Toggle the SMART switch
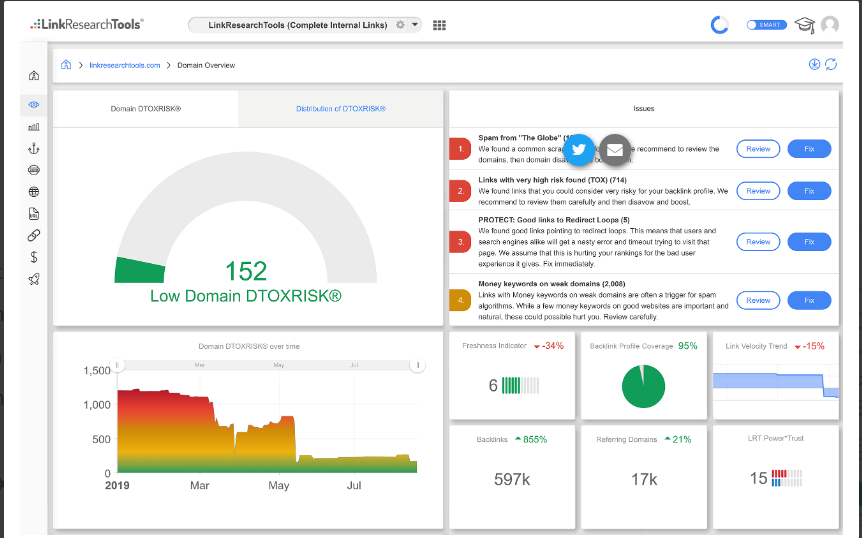The height and width of the screenshot is (538, 862). coord(766,25)
